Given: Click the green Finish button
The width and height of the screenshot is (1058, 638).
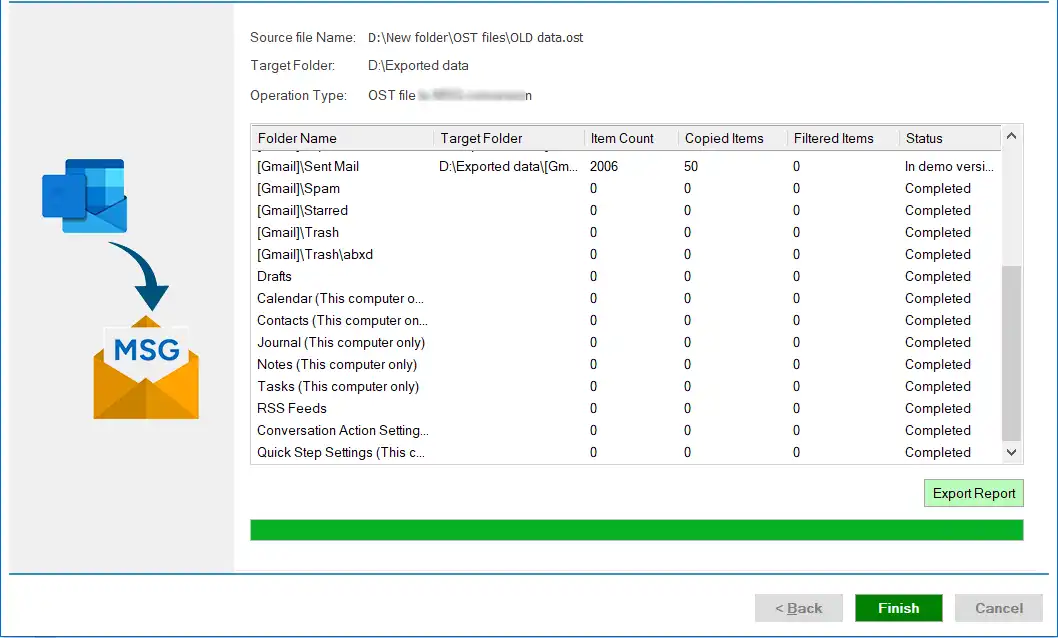Looking at the screenshot, I should coord(898,608).
